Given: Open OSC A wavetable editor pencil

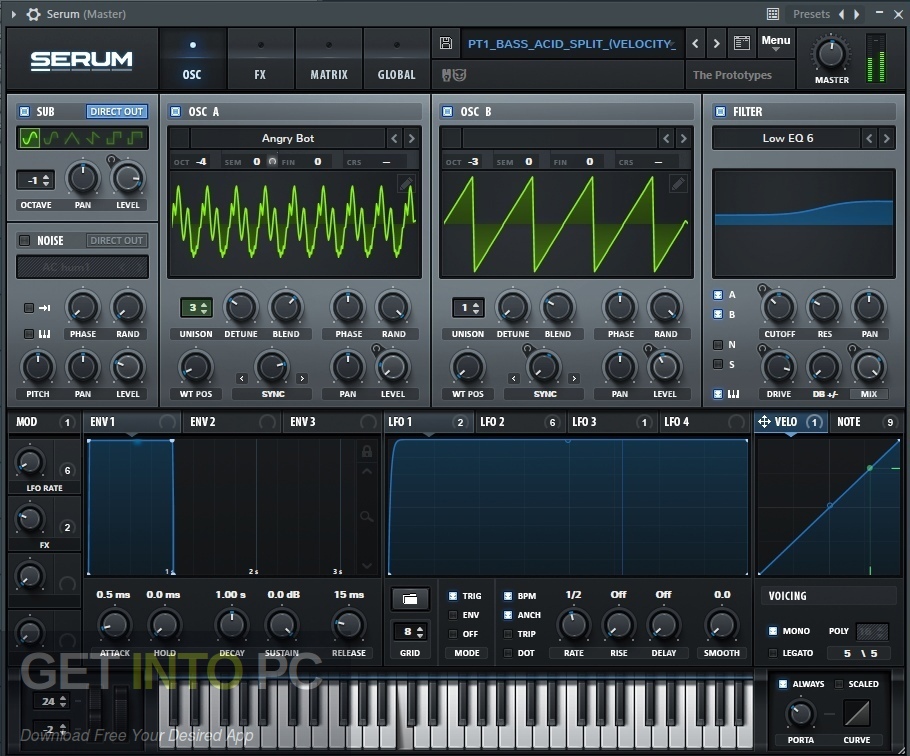Looking at the screenshot, I should [x=406, y=185].
